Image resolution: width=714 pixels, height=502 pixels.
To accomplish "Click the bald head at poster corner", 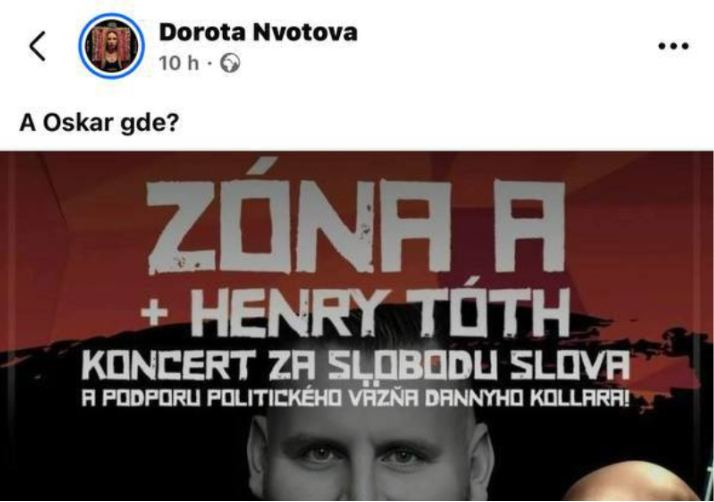I will (x=637, y=487).
